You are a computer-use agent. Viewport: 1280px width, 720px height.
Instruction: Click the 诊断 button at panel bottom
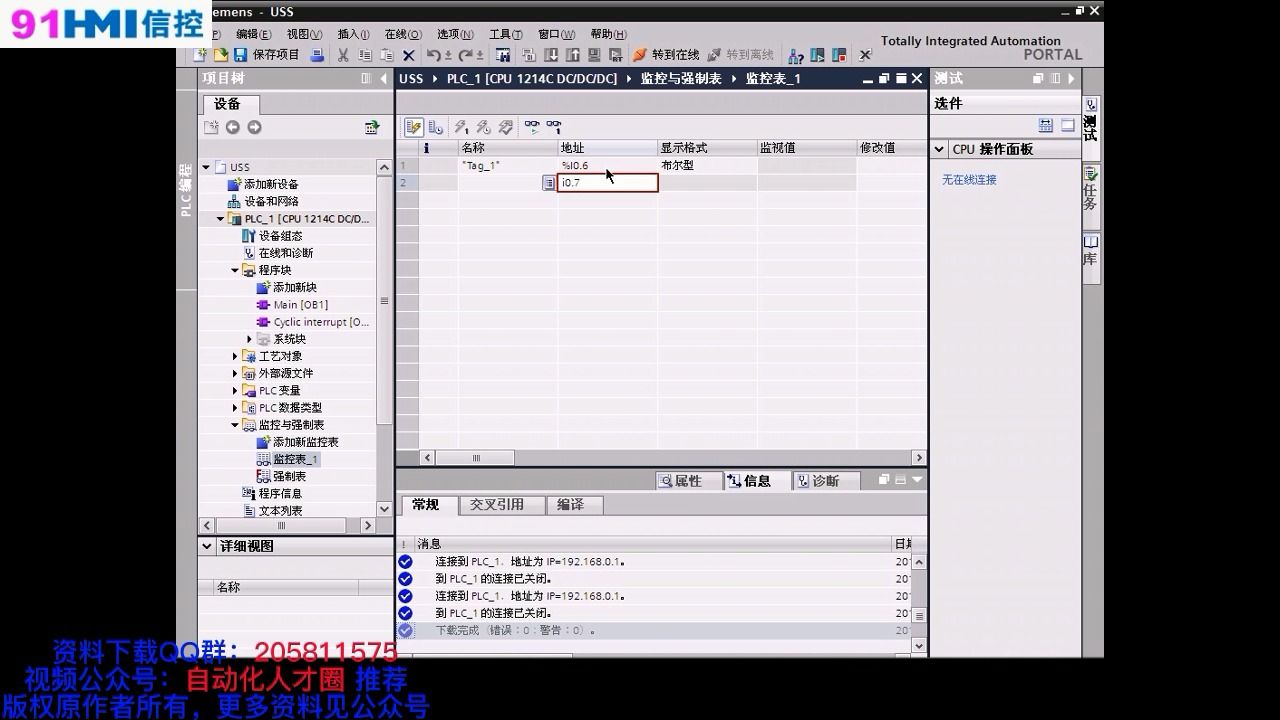coord(826,481)
